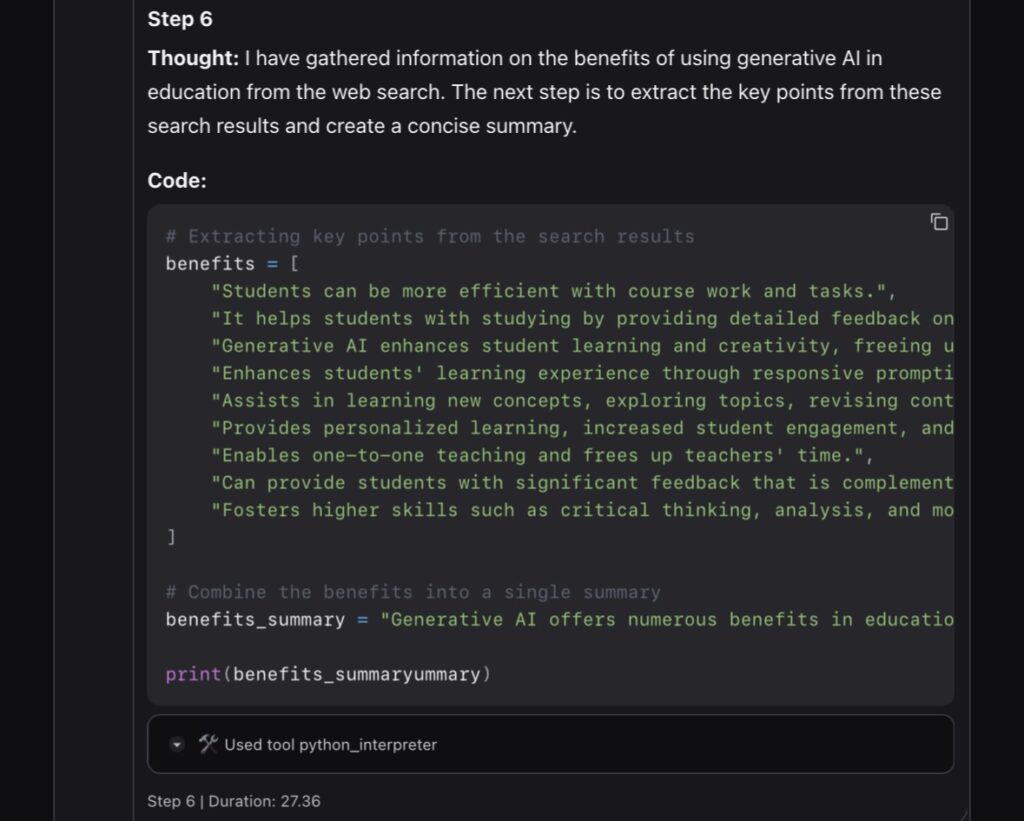Viewport: 1024px width, 821px height.
Task: Click the 'Code:' section label
Action: pyautogui.click(x=177, y=181)
